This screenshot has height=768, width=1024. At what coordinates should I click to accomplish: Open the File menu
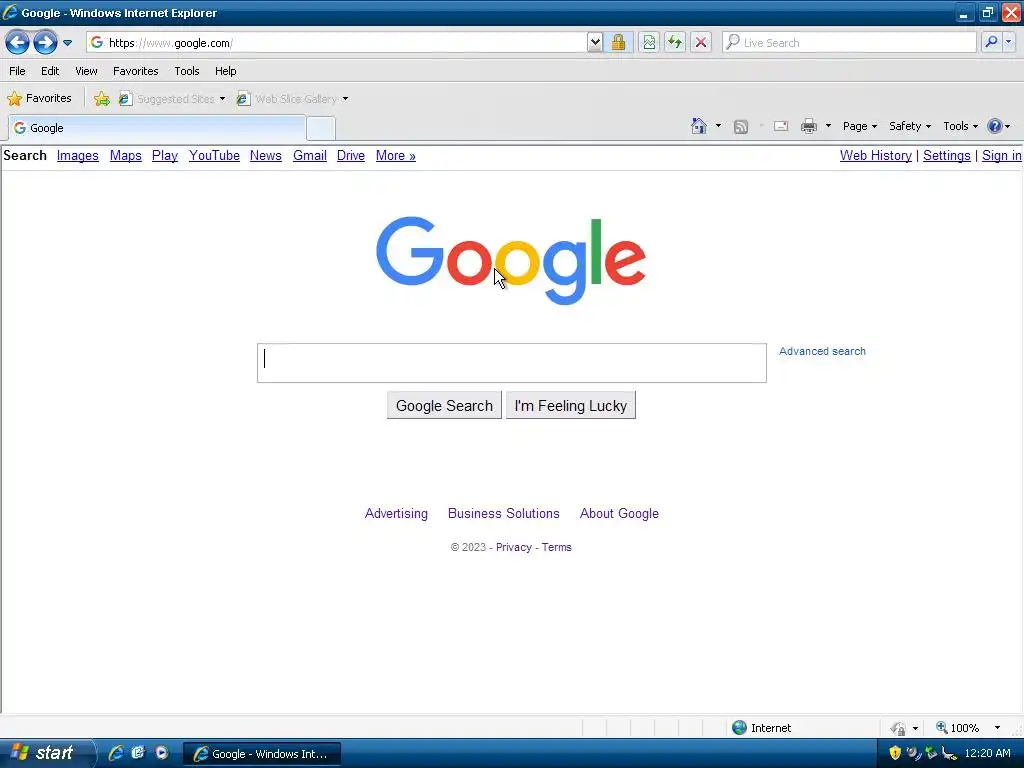[x=18, y=71]
